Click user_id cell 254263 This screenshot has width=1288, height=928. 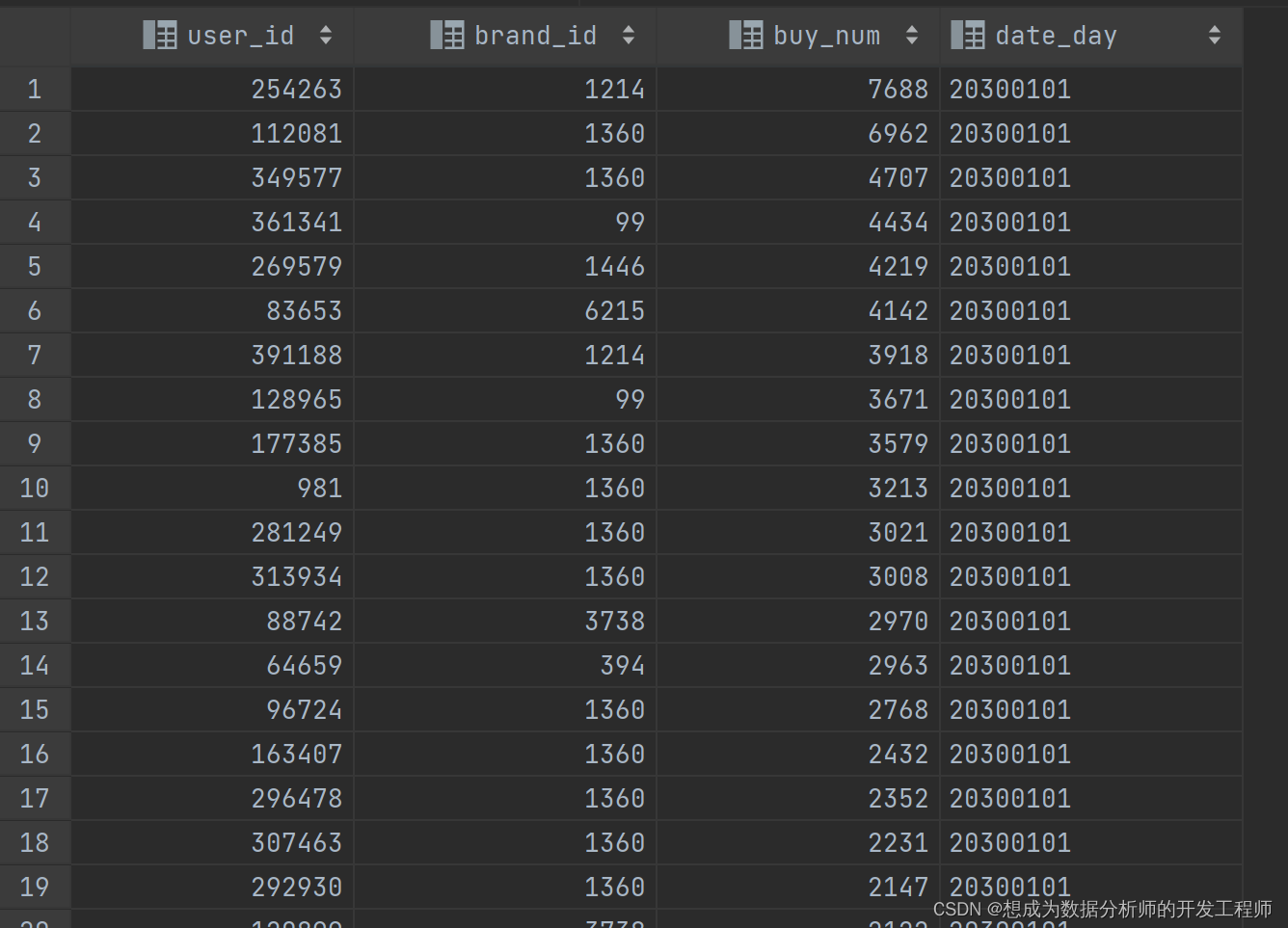tap(212, 90)
